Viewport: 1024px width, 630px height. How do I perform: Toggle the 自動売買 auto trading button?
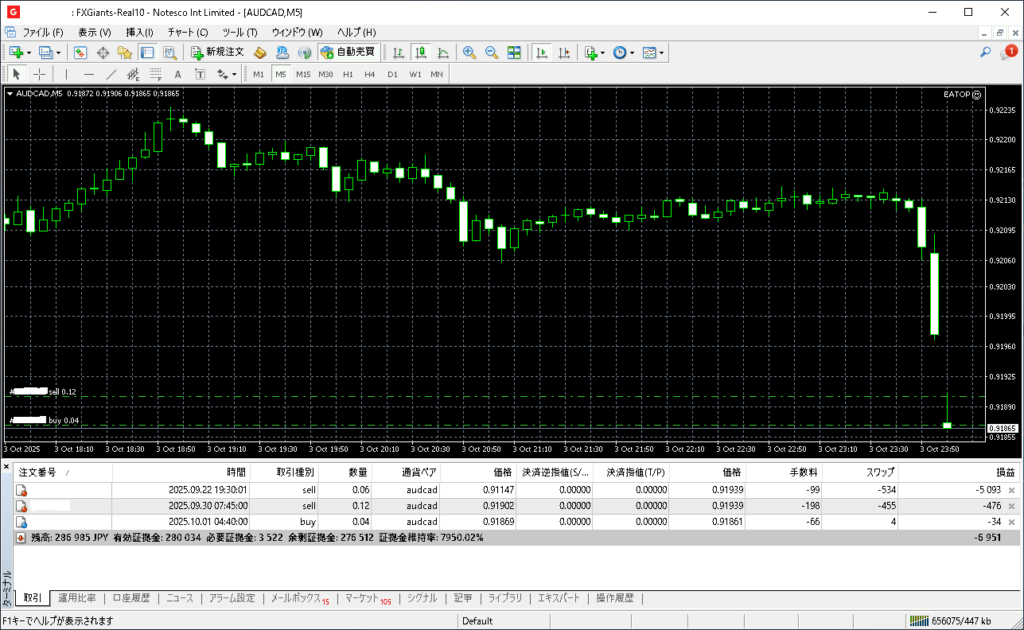coord(348,52)
